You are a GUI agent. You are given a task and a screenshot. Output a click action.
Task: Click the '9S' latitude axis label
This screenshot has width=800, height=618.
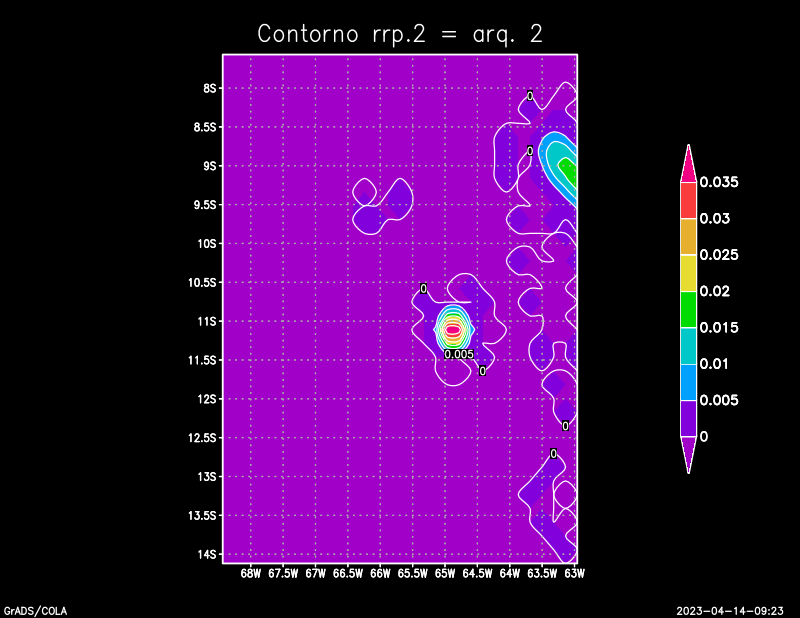[x=210, y=166]
